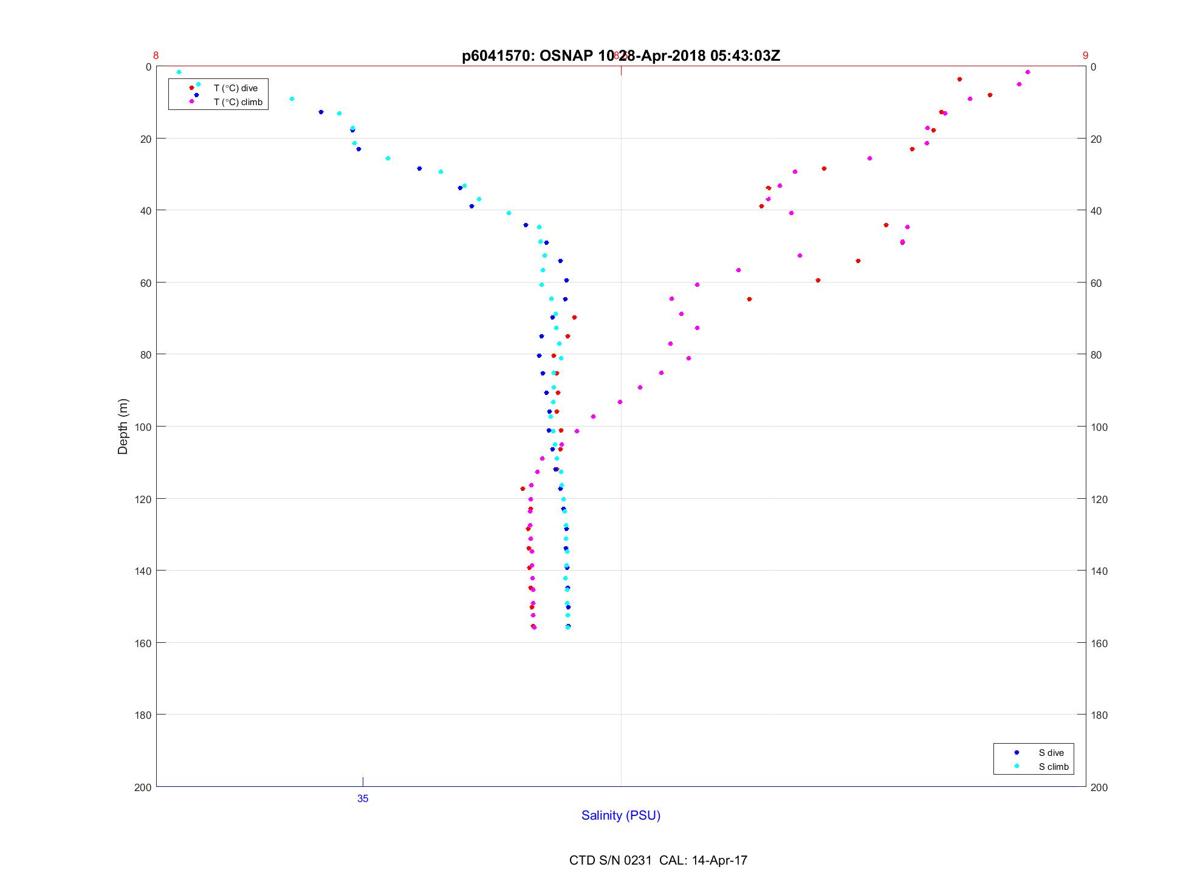
Task: Click the dark blue marker beside 'S dive'
Action: 1017,752
